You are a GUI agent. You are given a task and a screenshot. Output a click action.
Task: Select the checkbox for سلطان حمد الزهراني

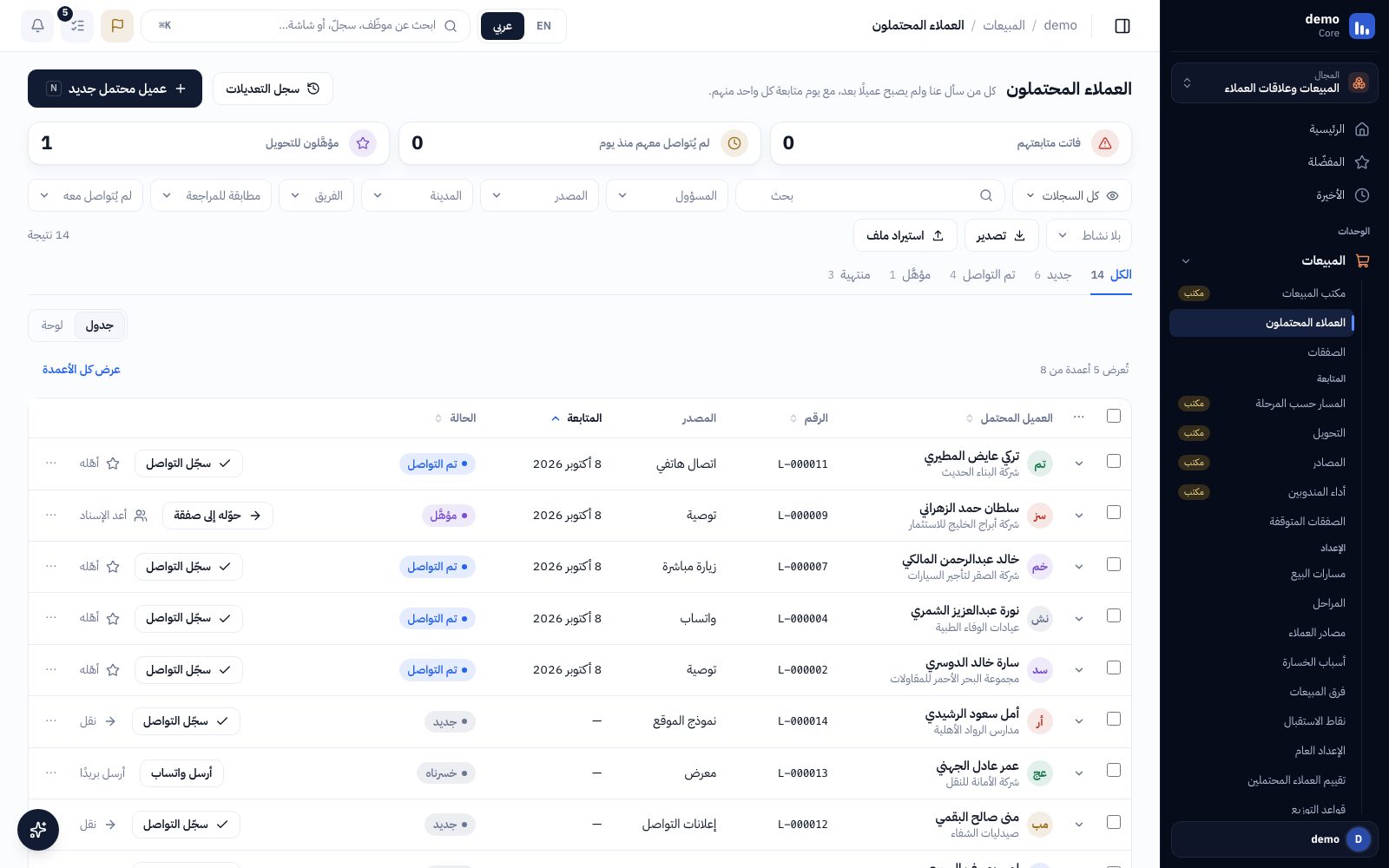point(1114,513)
